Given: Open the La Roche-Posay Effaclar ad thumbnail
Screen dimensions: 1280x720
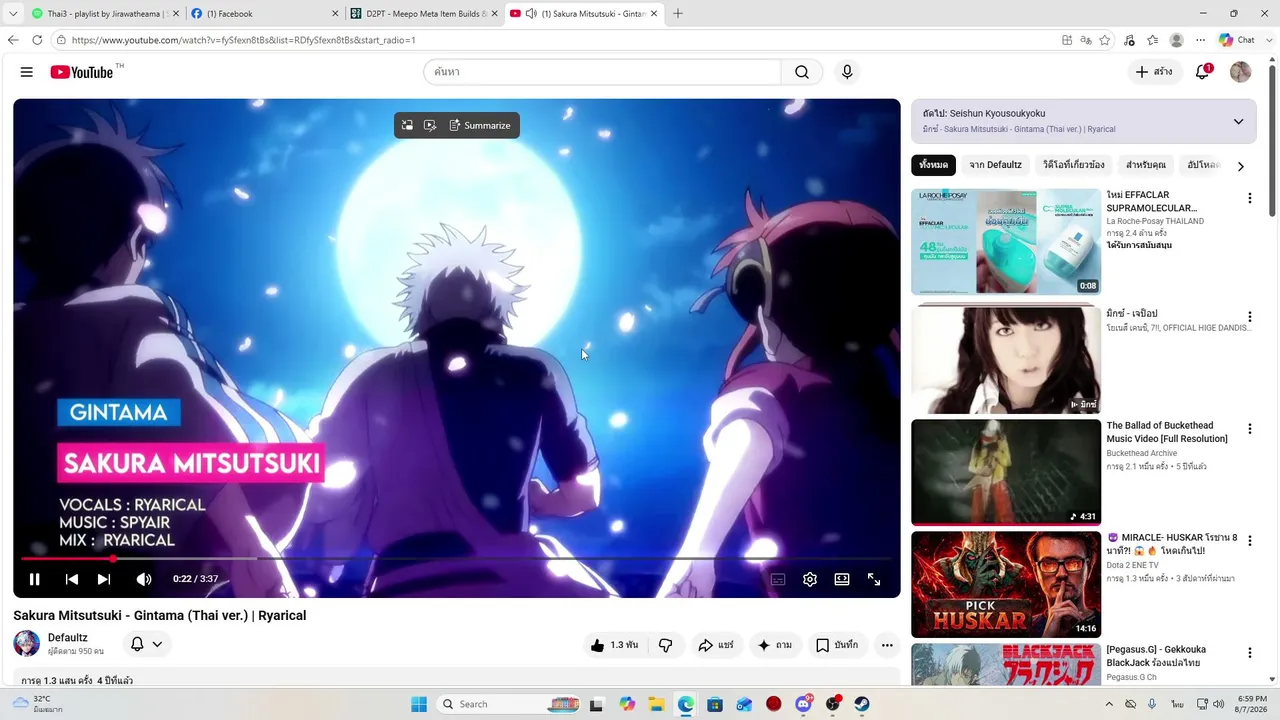Looking at the screenshot, I should point(1006,242).
